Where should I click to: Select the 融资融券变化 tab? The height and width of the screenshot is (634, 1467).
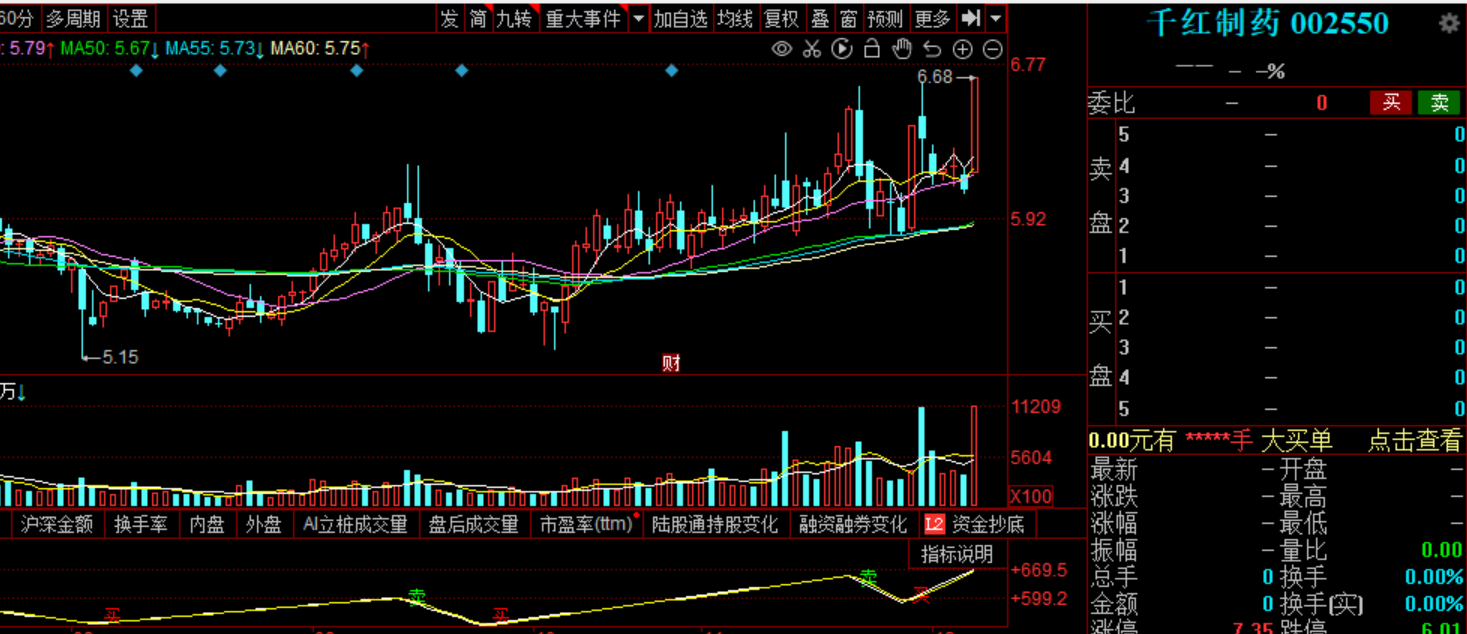click(x=853, y=524)
